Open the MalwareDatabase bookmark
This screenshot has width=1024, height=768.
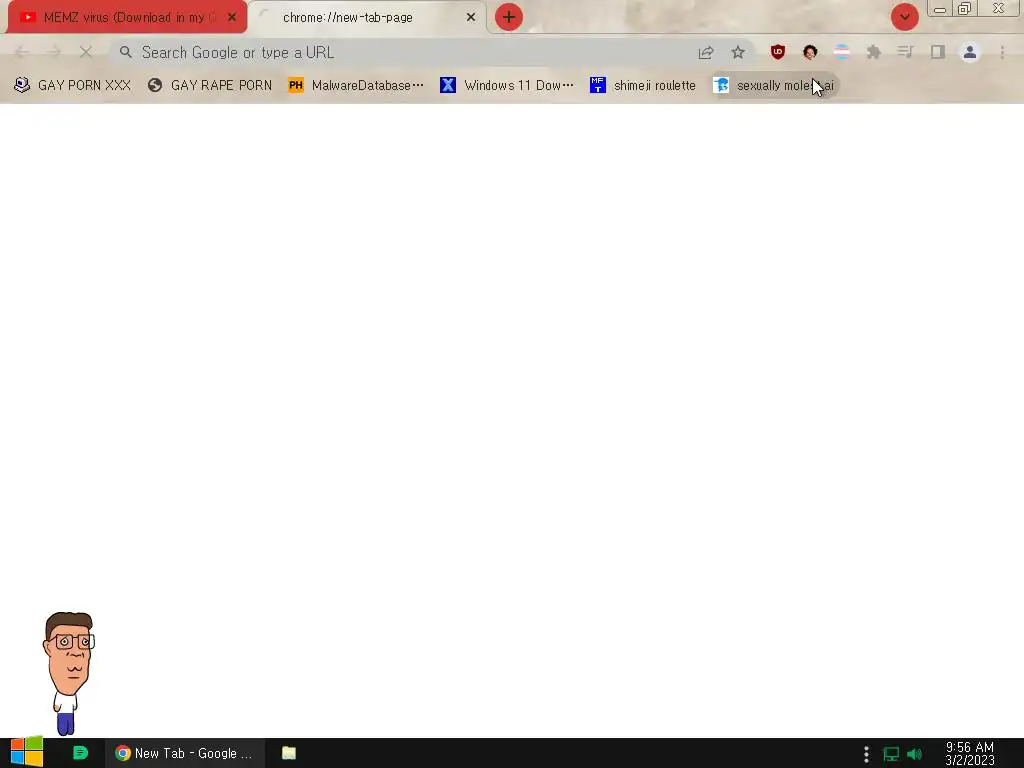click(x=356, y=86)
